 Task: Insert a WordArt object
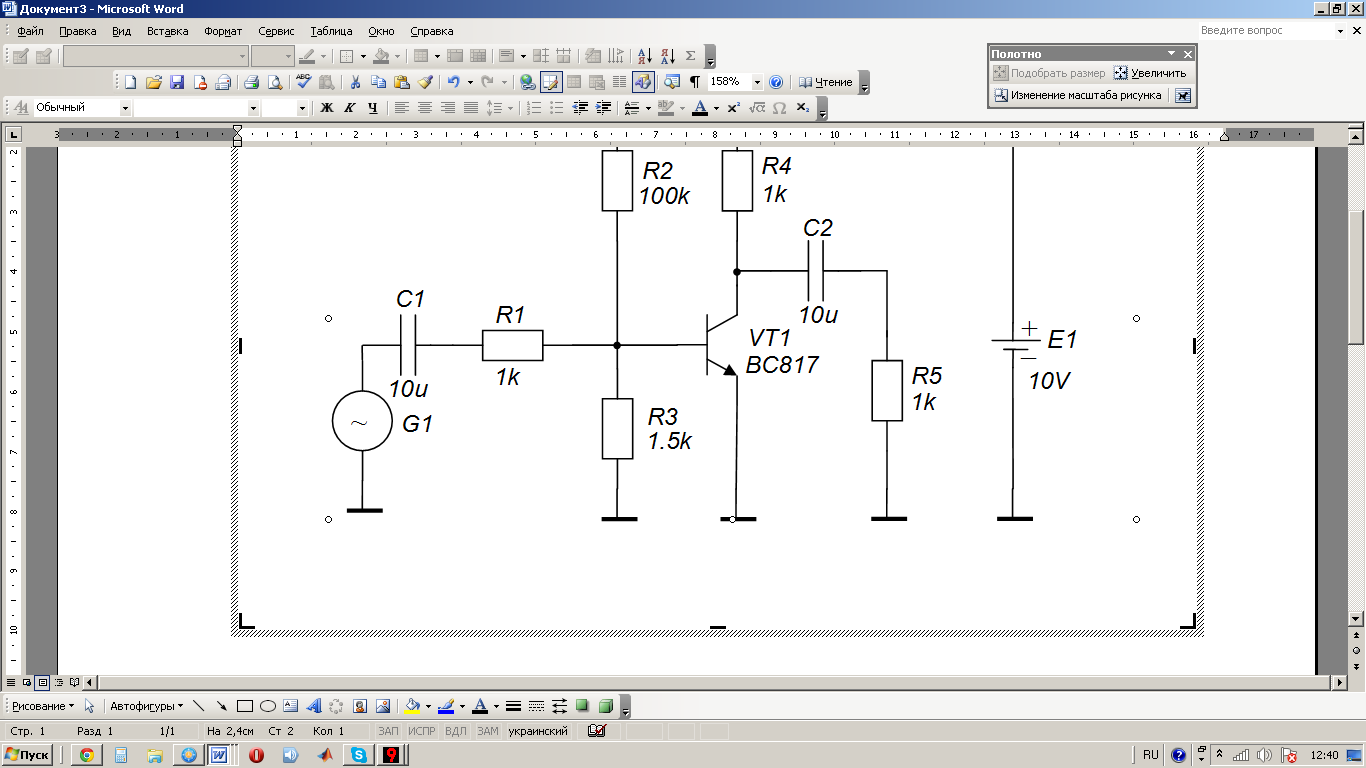(314, 706)
